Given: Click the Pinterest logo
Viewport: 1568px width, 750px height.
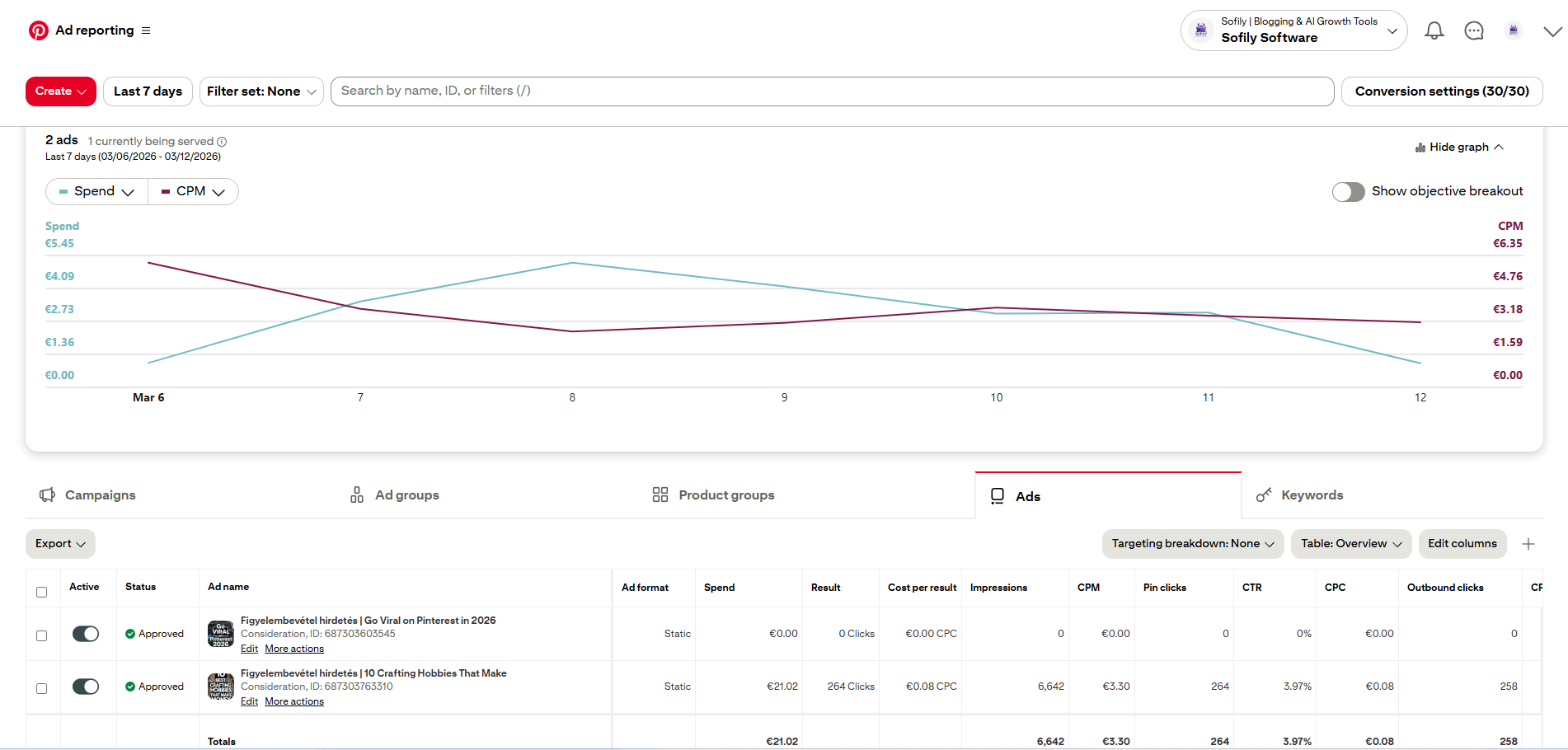Looking at the screenshot, I should [37, 30].
